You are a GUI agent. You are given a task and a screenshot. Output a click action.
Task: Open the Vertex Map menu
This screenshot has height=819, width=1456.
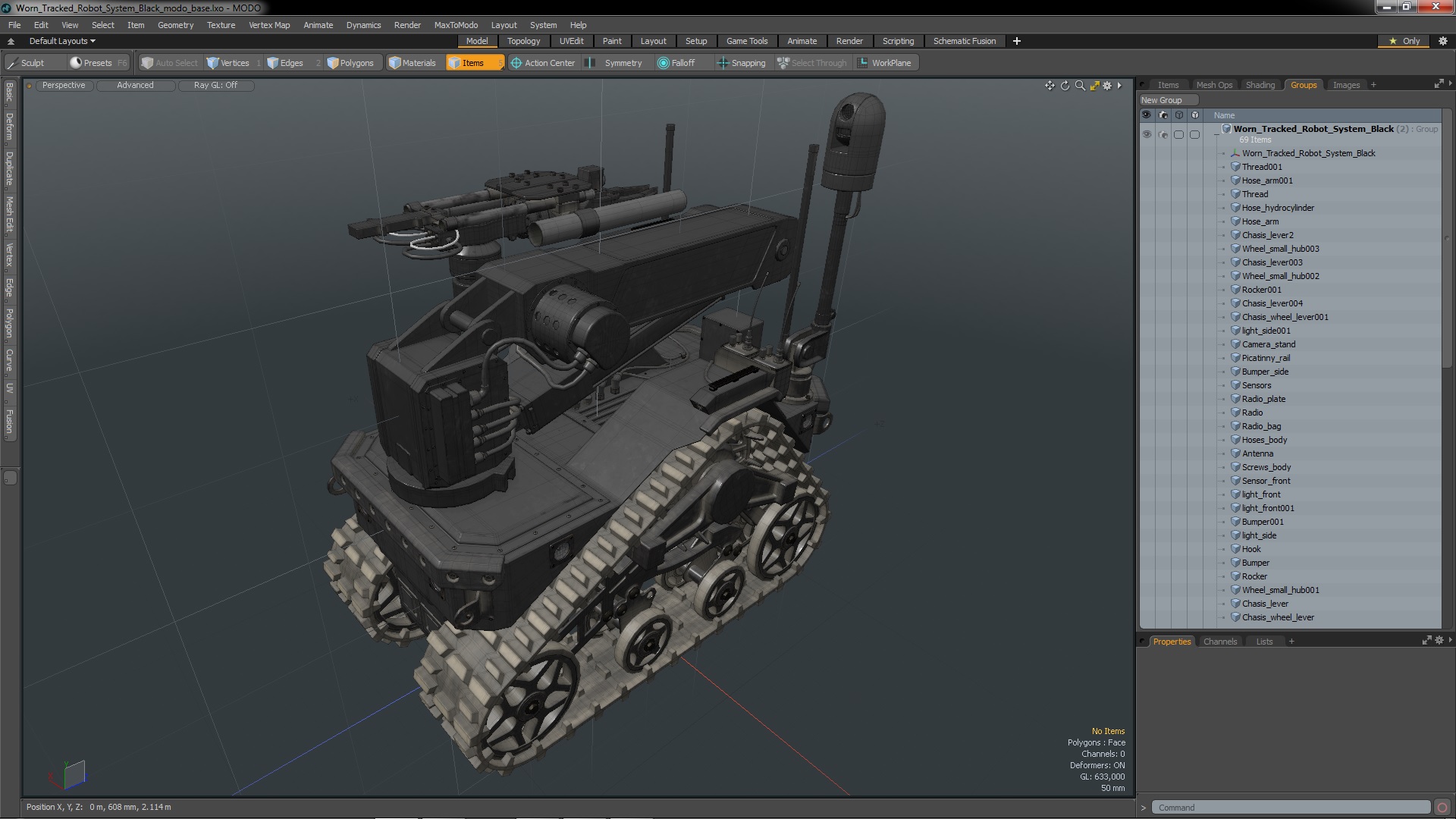click(269, 25)
